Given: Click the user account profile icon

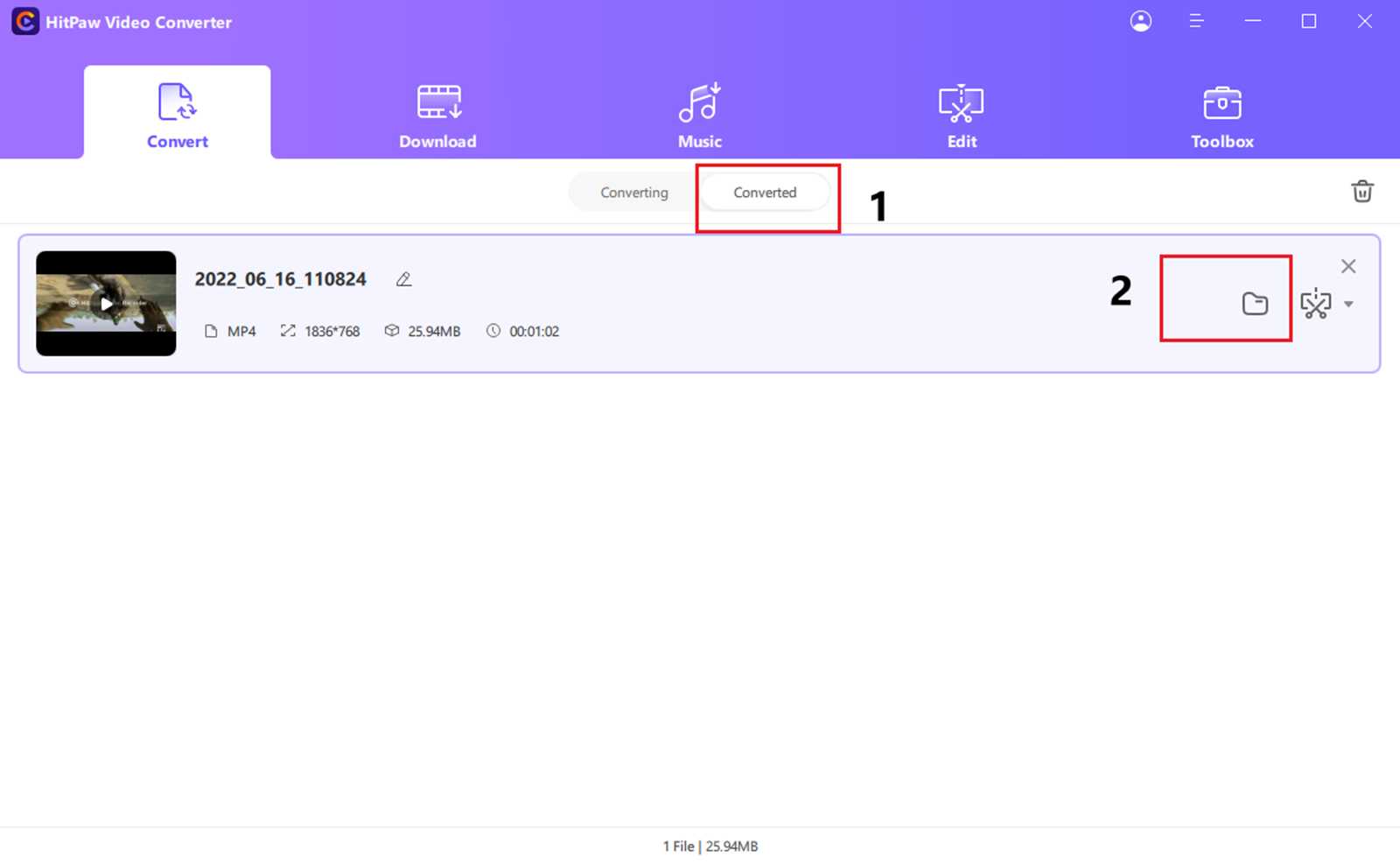Looking at the screenshot, I should tap(1141, 21).
